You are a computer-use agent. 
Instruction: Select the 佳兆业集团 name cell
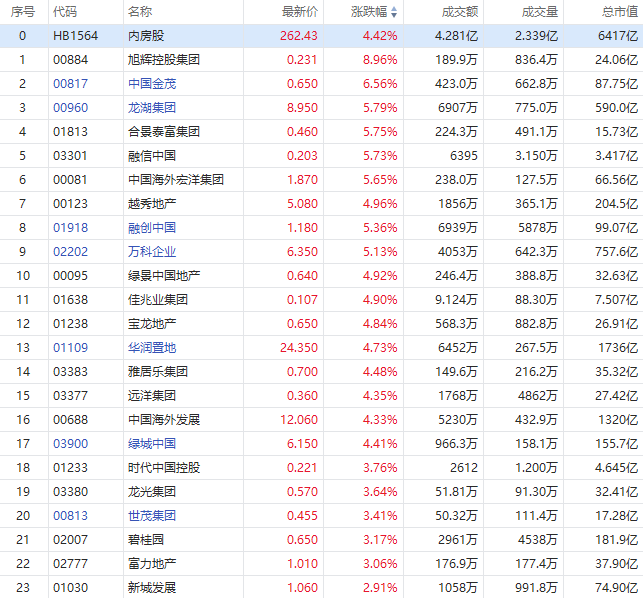tap(158, 300)
